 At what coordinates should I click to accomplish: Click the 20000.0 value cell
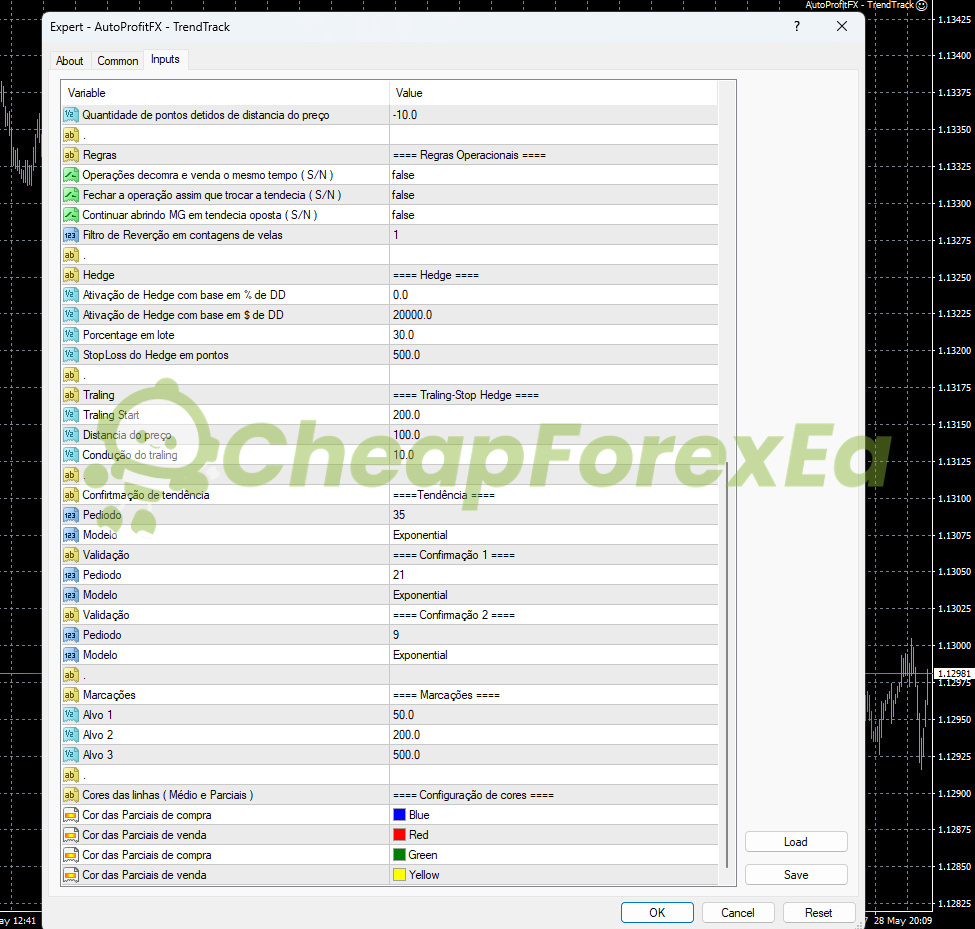pos(553,315)
